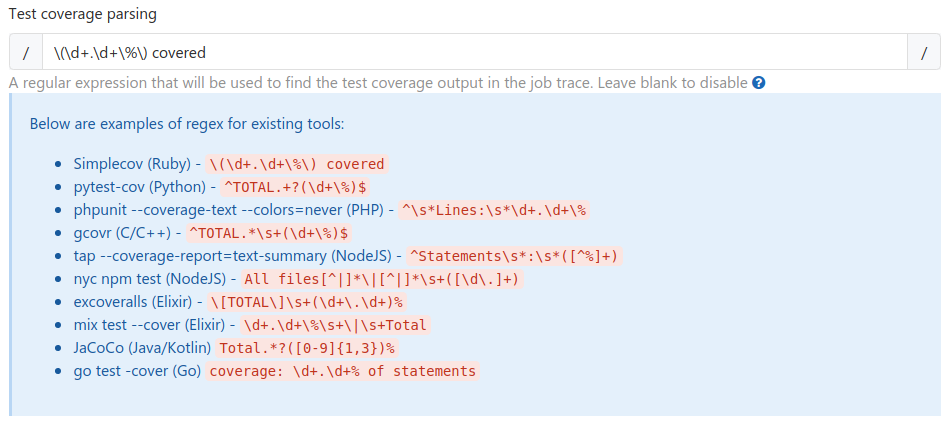Click the 'Test coverage parsing' label

pyautogui.click(x=83, y=14)
